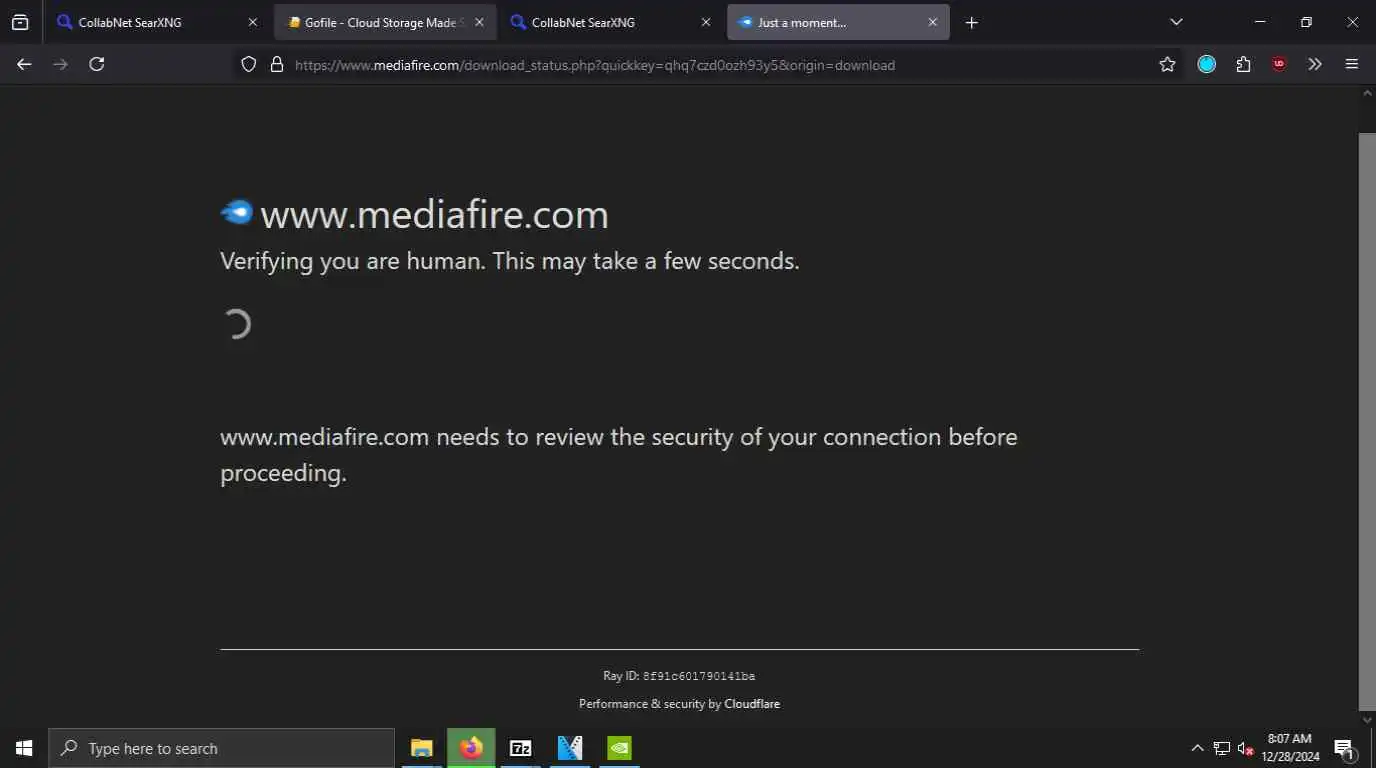Open 7-Zip from taskbar
This screenshot has height=768, width=1376.
click(x=520, y=748)
